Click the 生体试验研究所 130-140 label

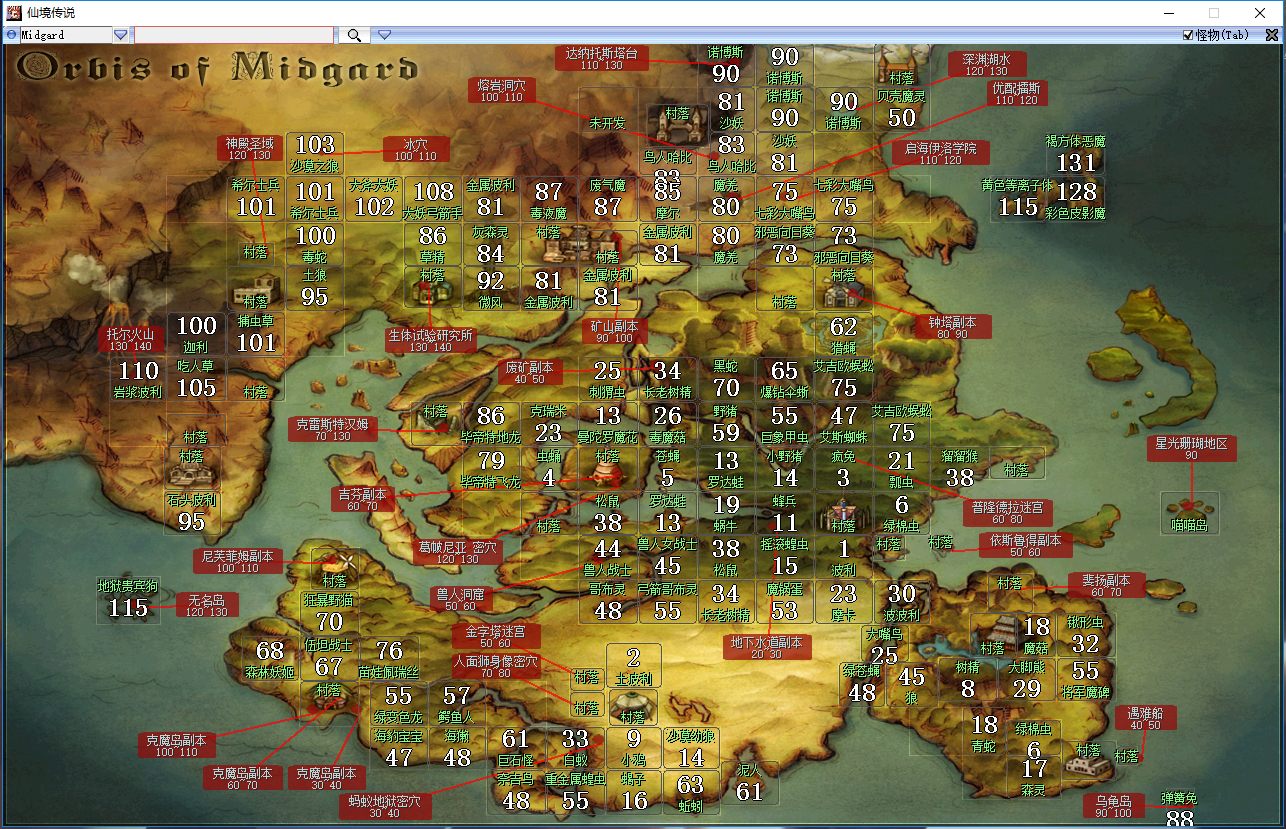tap(431, 340)
